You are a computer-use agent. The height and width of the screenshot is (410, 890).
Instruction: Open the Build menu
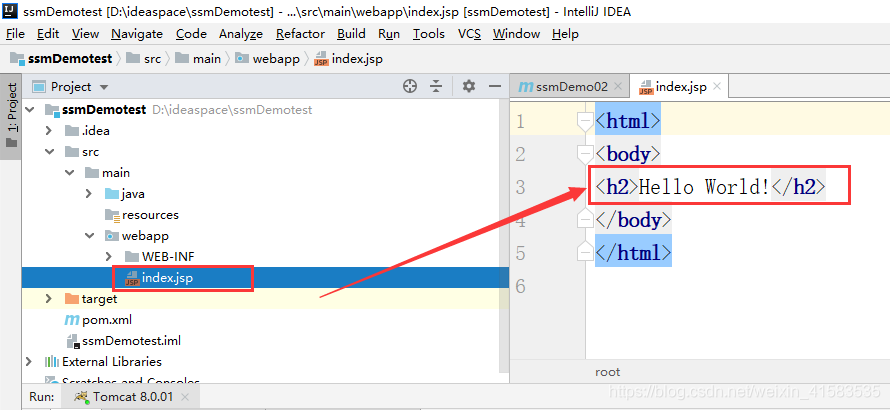click(351, 34)
